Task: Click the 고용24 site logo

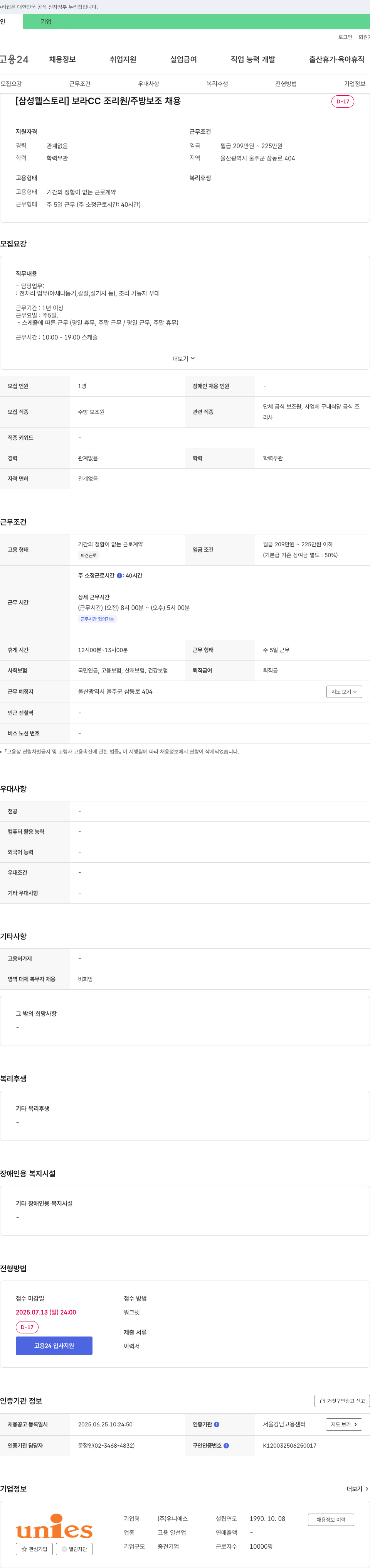Action: click(x=14, y=59)
